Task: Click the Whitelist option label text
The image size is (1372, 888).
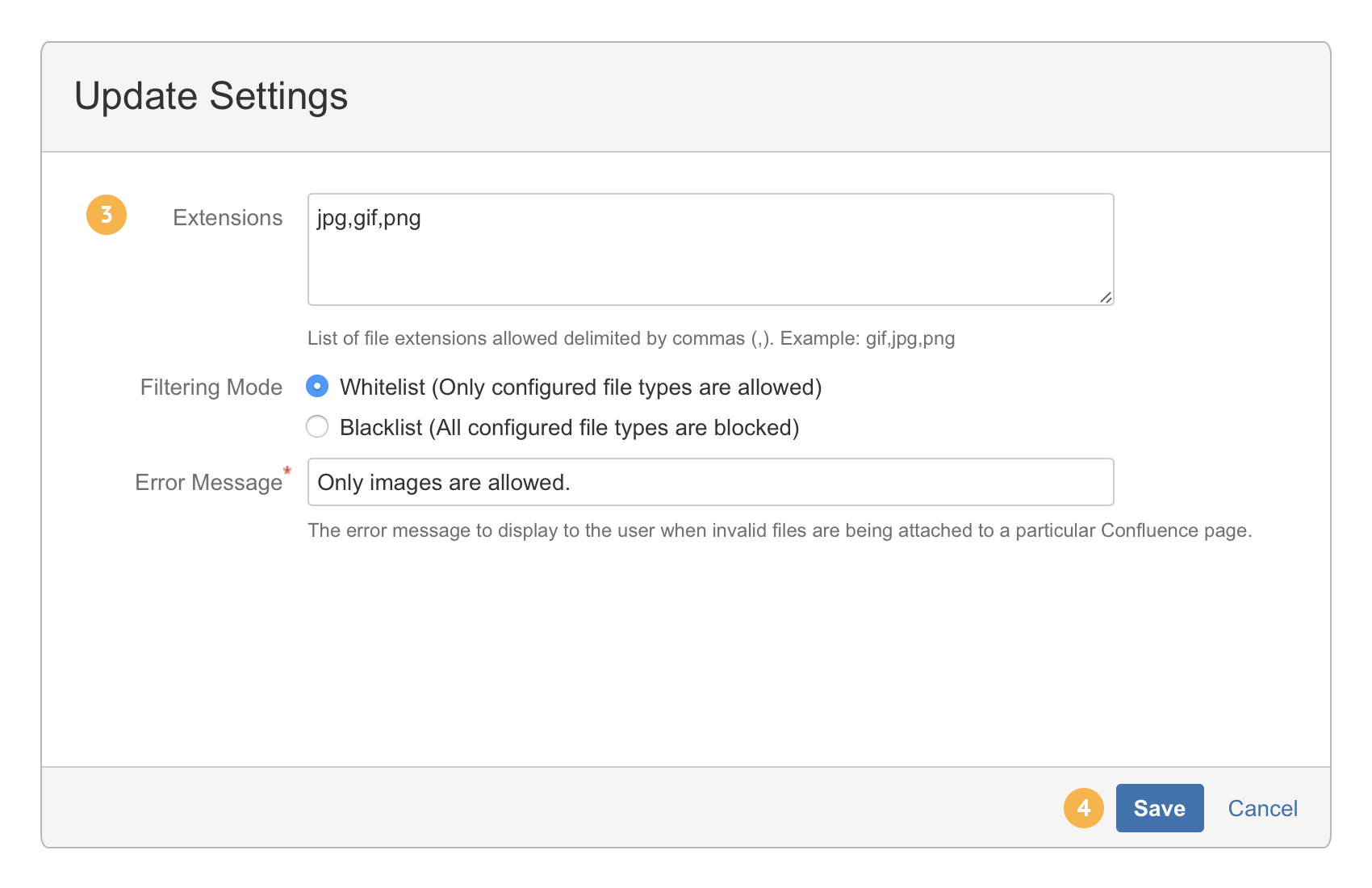Action: coord(581,387)
